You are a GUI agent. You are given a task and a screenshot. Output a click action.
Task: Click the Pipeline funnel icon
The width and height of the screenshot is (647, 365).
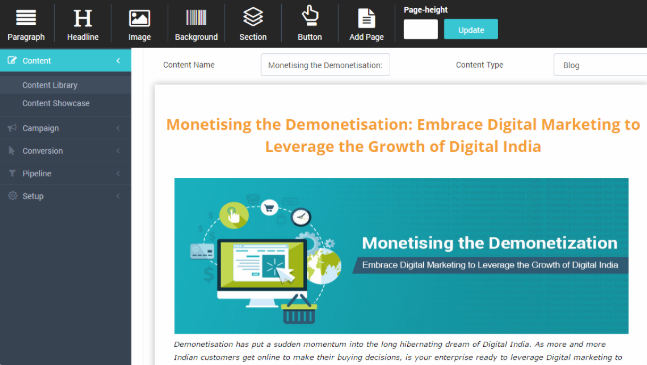pyautogui.click(x=12, y=173)
